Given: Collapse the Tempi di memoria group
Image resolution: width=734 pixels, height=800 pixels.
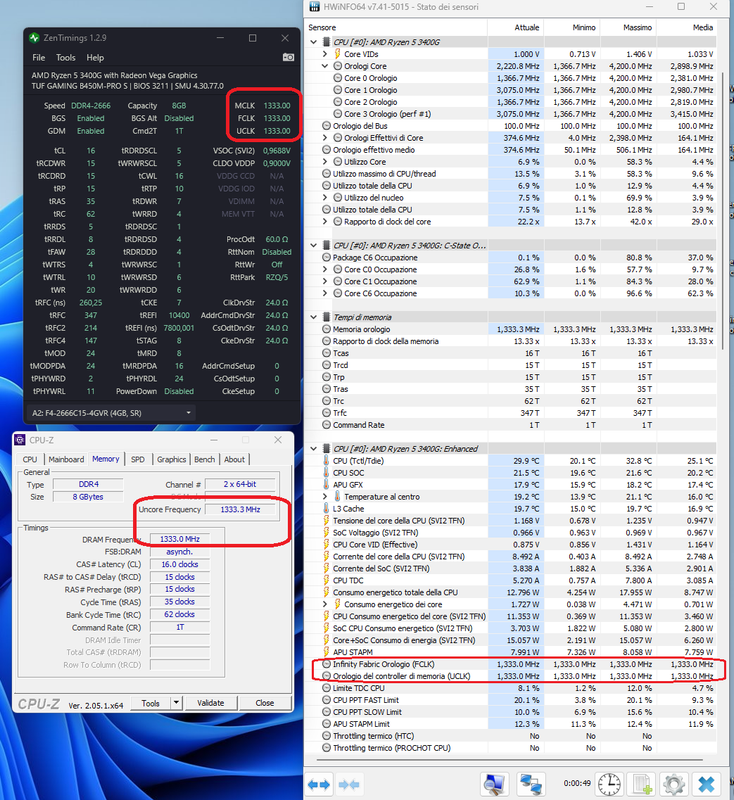Looking at the screenshot, I should click(314, 317).
